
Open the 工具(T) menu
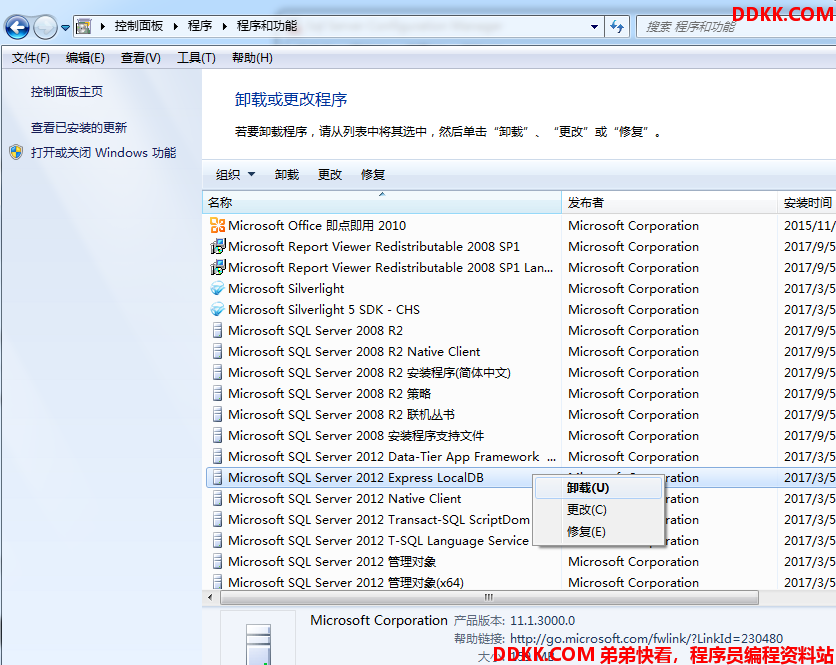coord(196,58)
